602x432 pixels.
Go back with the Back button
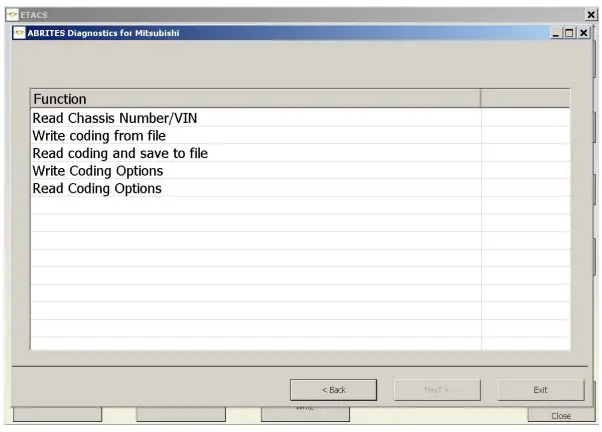pos(333,390)
